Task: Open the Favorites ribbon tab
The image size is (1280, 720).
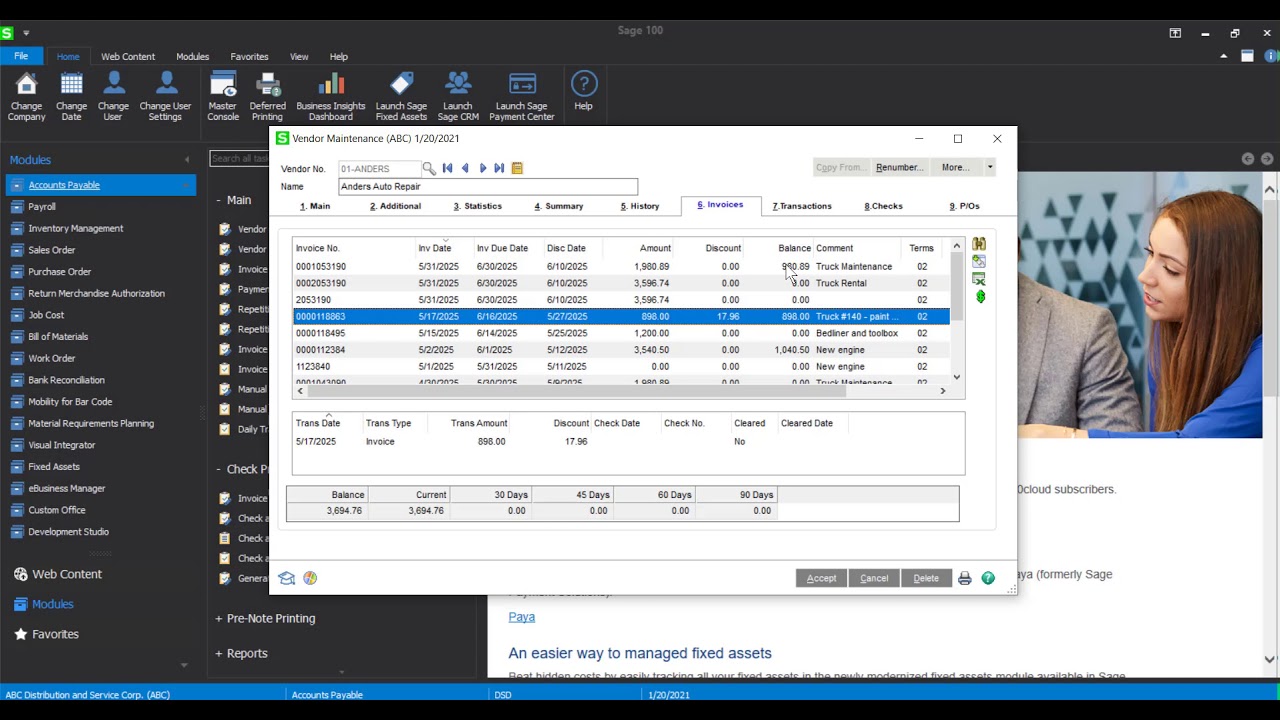Action: click(x=249, y=57)
